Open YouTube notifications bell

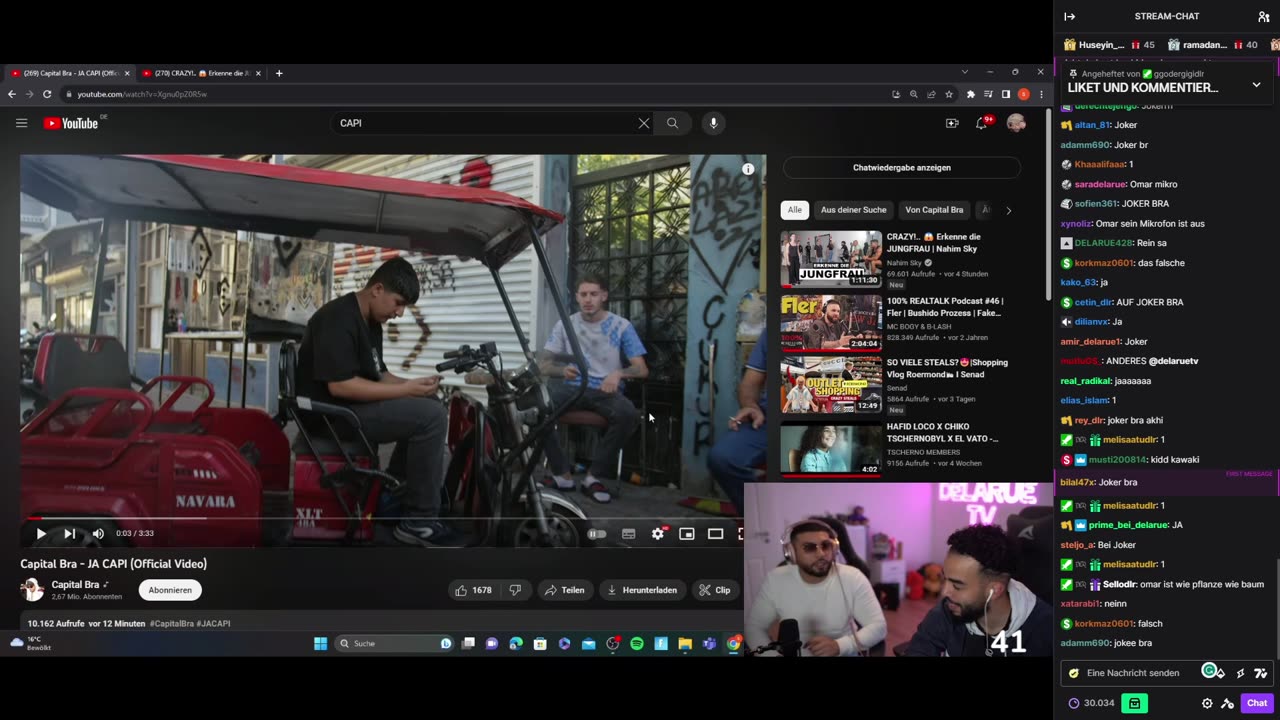[x=982, y=123]
